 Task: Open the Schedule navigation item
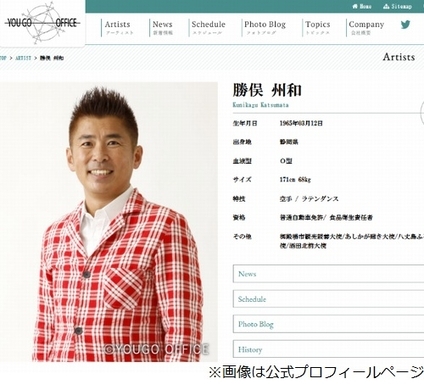208,28
